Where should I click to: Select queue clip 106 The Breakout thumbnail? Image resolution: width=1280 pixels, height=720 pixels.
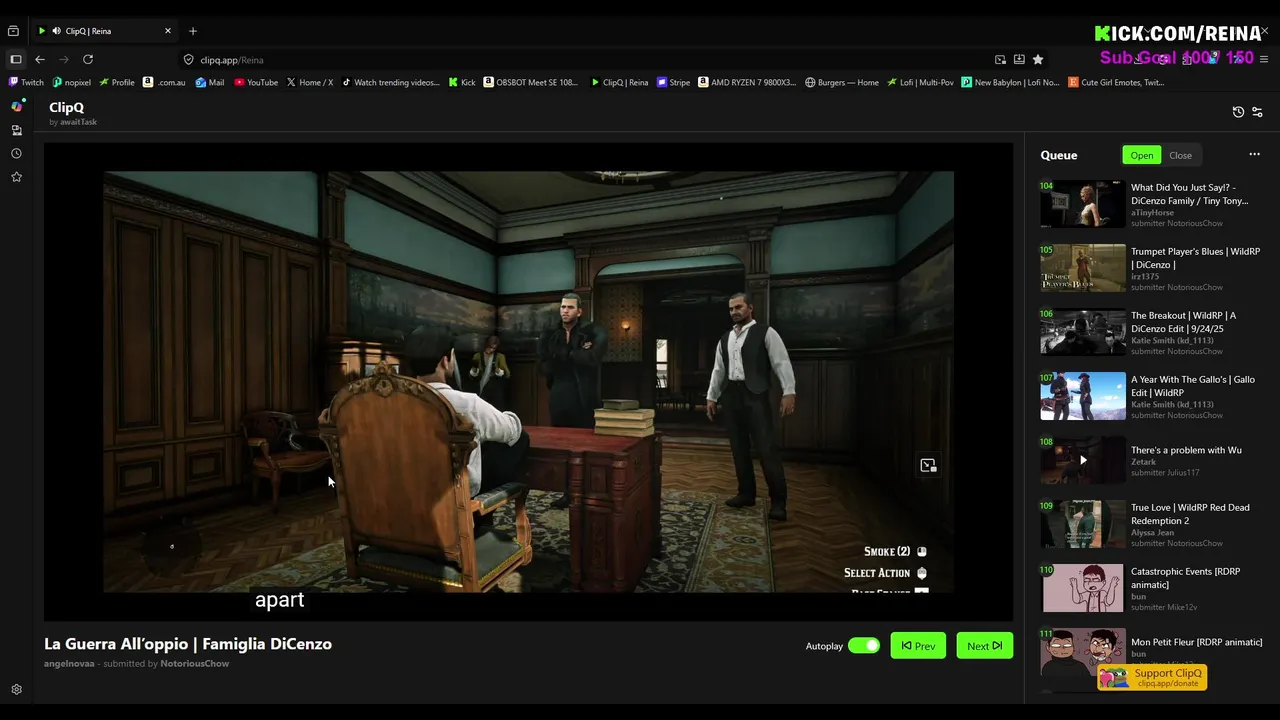pos(1082,332)
